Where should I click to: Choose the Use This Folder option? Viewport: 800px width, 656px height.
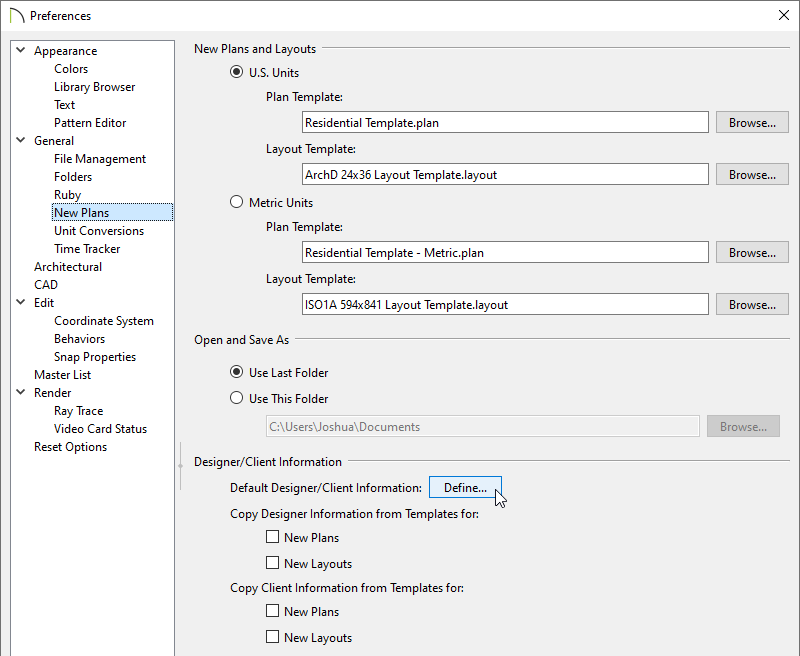click(x=236, y=398)
